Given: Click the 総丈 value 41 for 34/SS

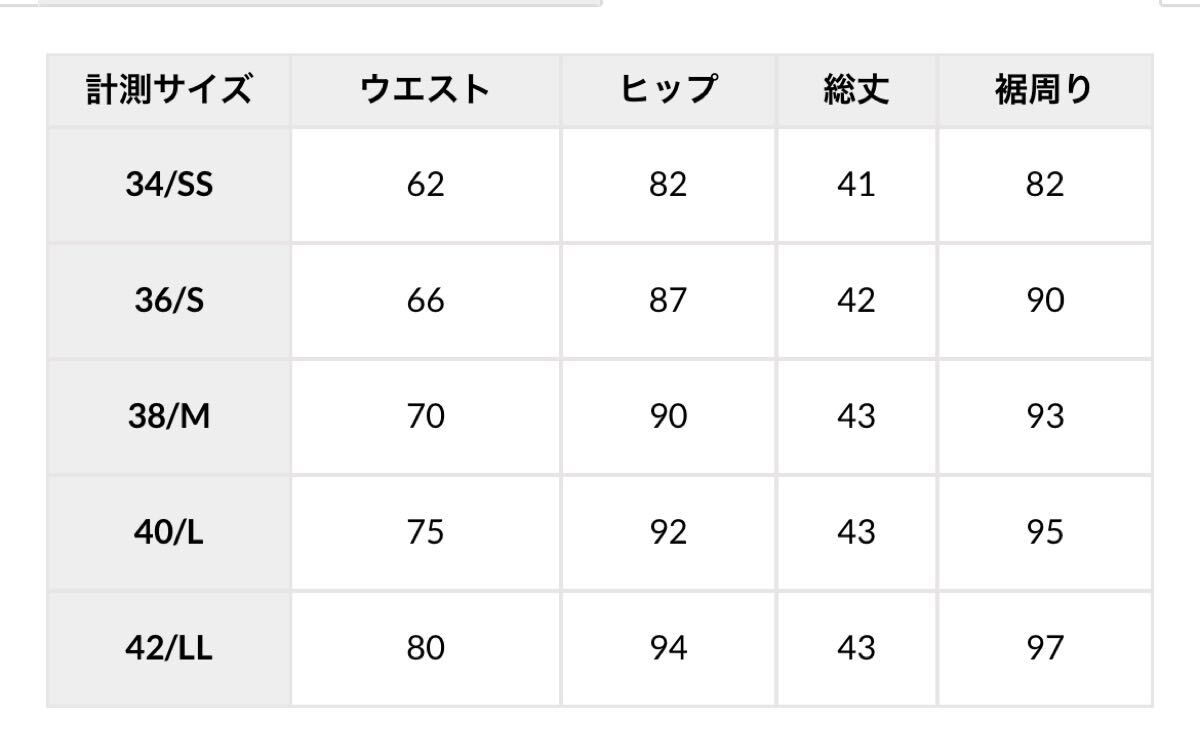Looking at the screenshot, I should [855, 185].
